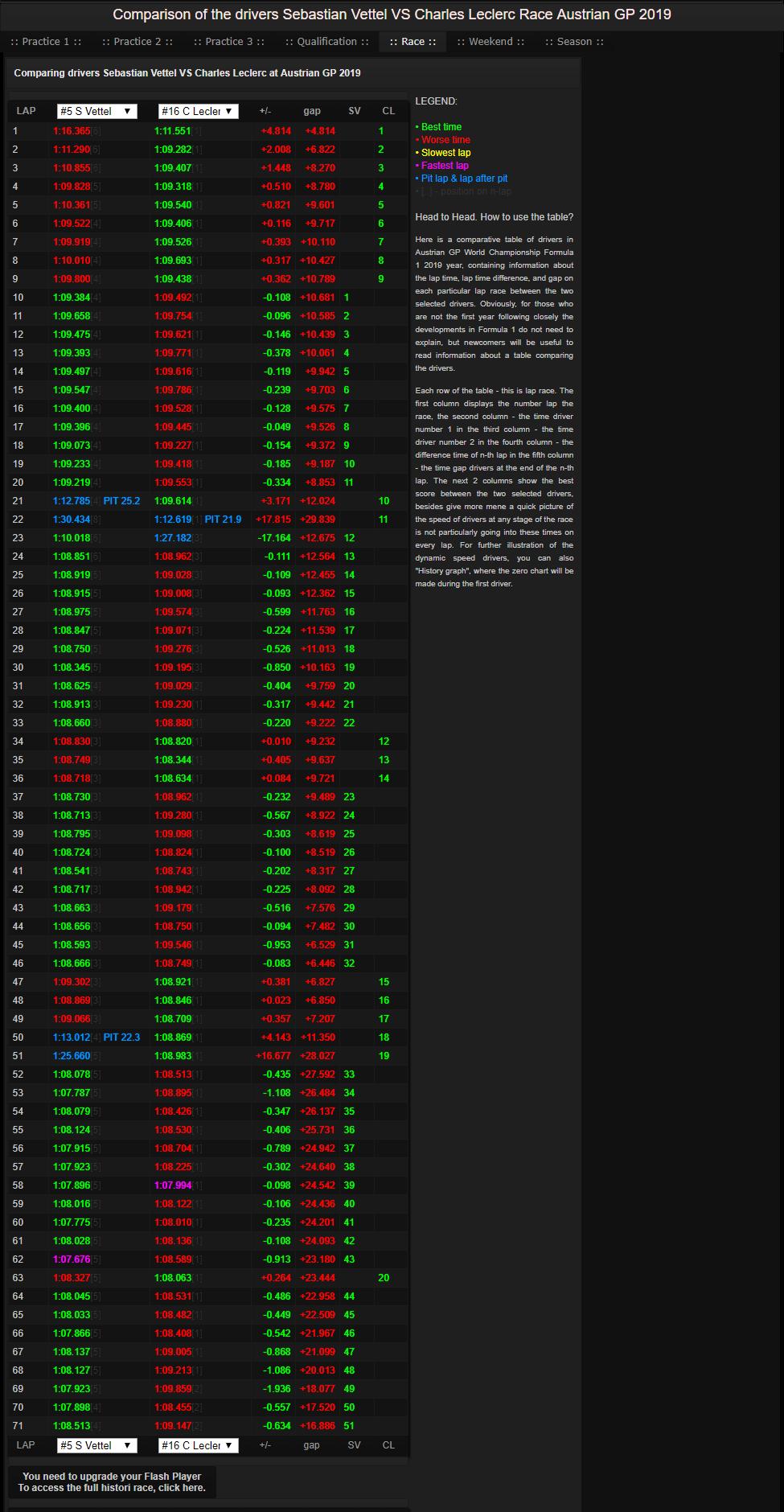Click Vettel's lap 71 time 1:08.513
This screenshot has height=1512, width=784.
72,1426
